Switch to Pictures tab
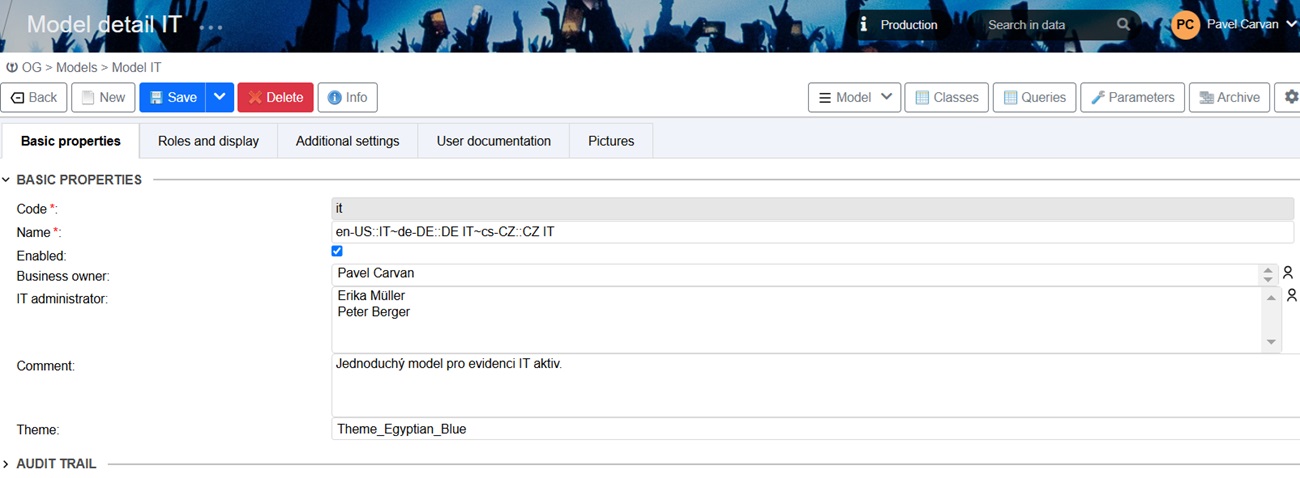 [611, 141]
